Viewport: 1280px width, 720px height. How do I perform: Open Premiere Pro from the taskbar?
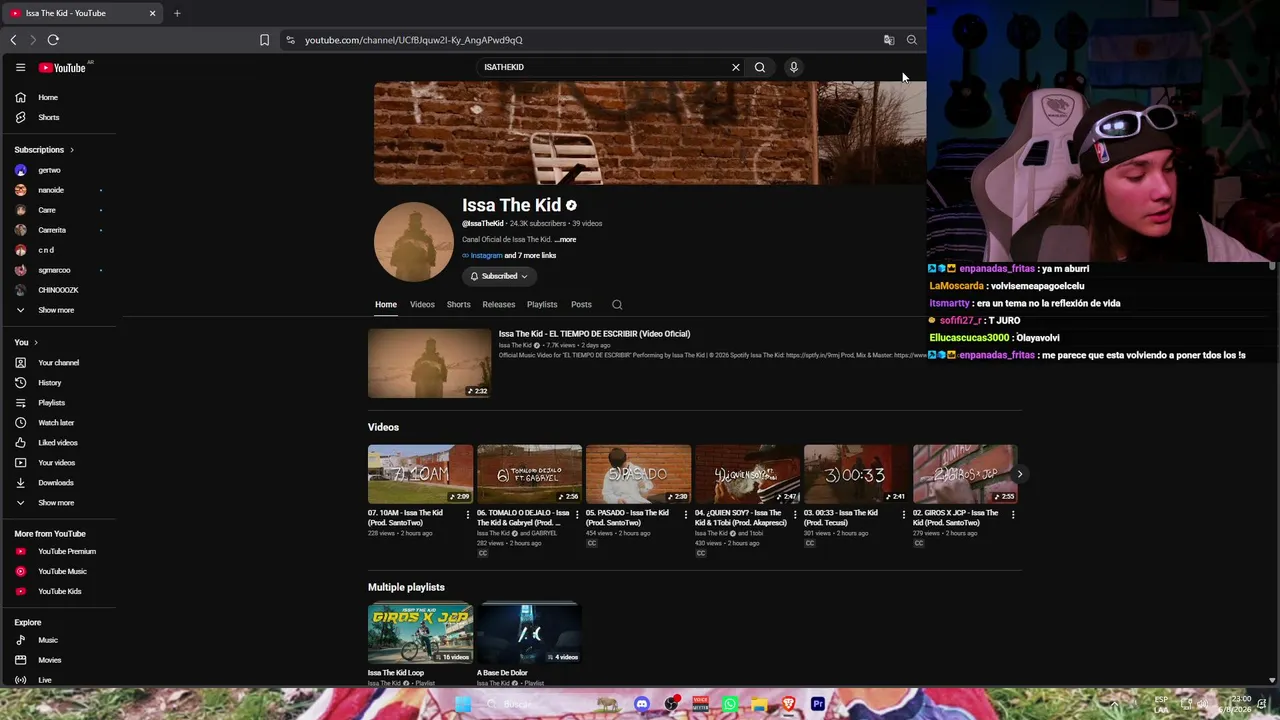[x=818, y=704]
